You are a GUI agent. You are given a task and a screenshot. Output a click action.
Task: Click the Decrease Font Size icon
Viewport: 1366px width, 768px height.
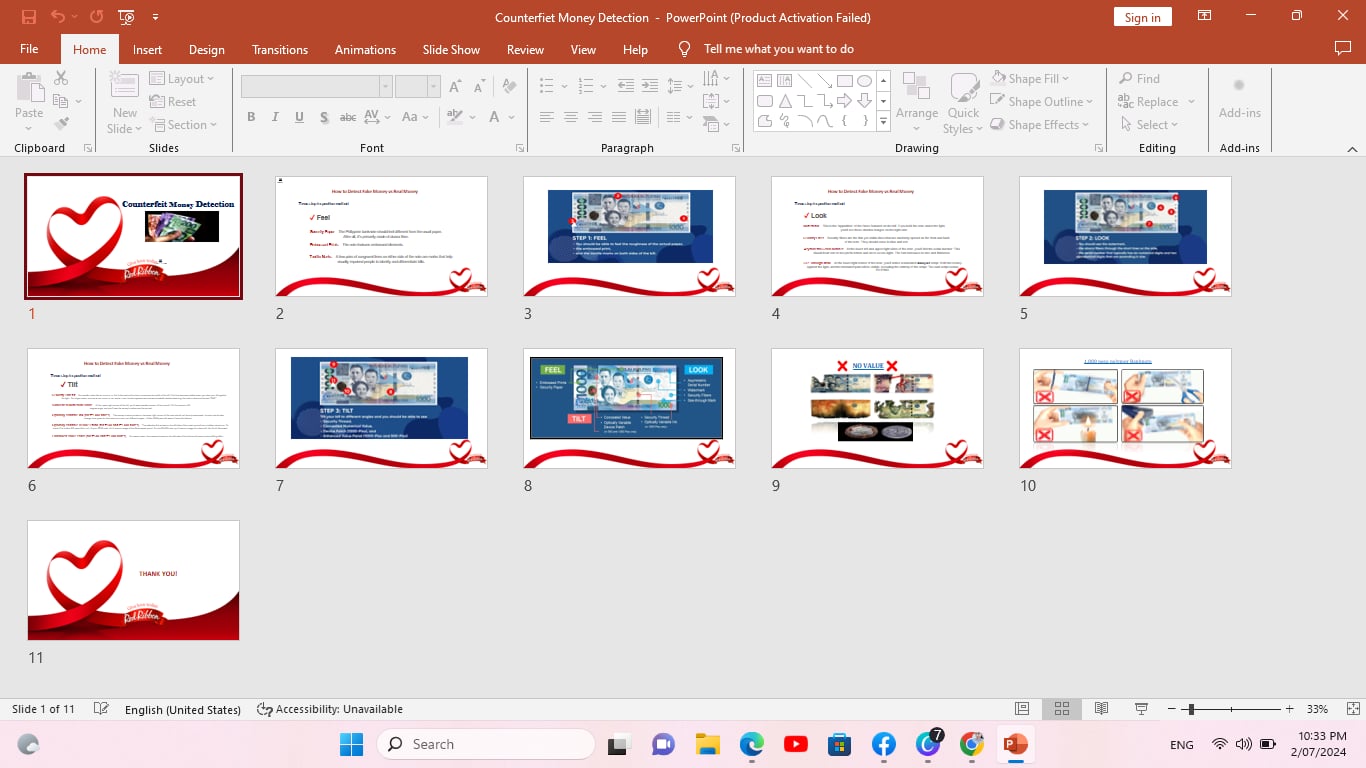click(479, 86)
